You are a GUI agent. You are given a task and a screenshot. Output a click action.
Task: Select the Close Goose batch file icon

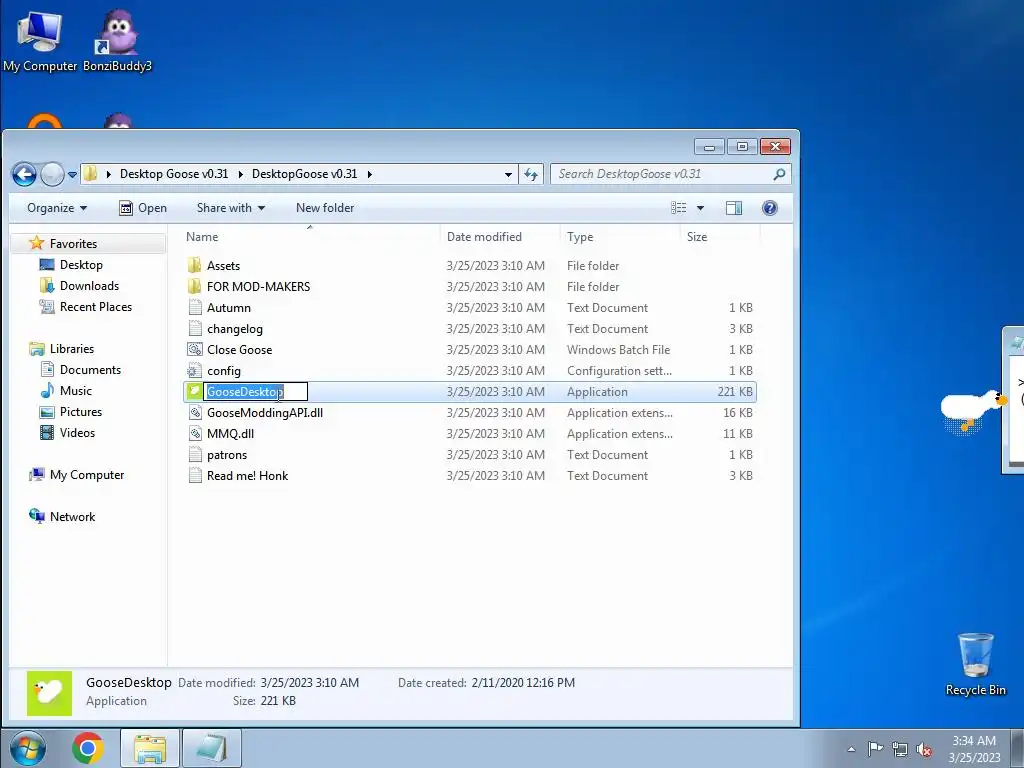click(x=195, y=349)
